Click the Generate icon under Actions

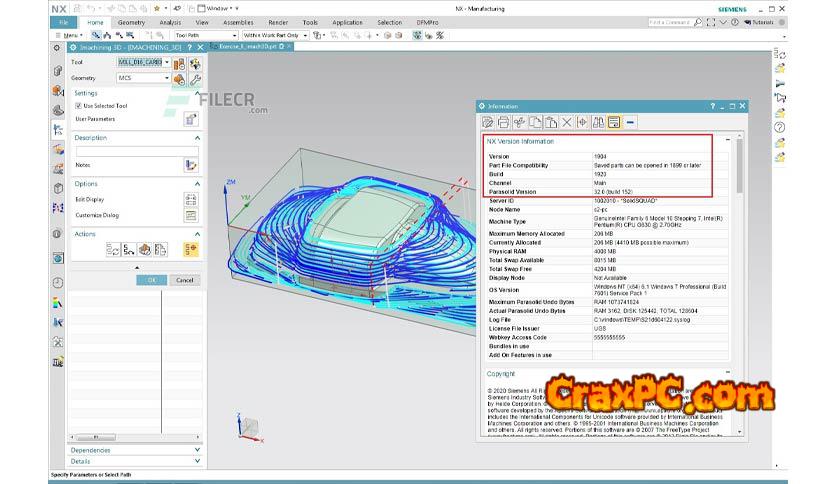pos(113,250)
